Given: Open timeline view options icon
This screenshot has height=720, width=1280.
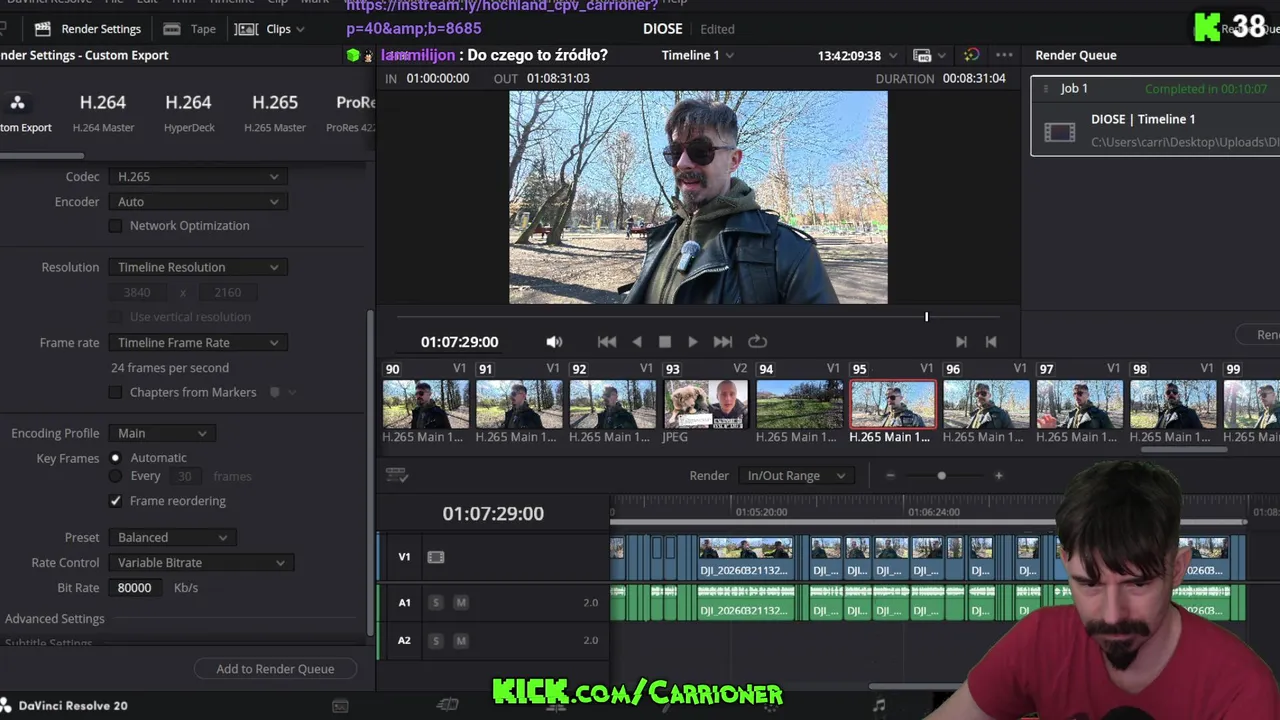Looking at the screenshot, I should tap(397, 476).
